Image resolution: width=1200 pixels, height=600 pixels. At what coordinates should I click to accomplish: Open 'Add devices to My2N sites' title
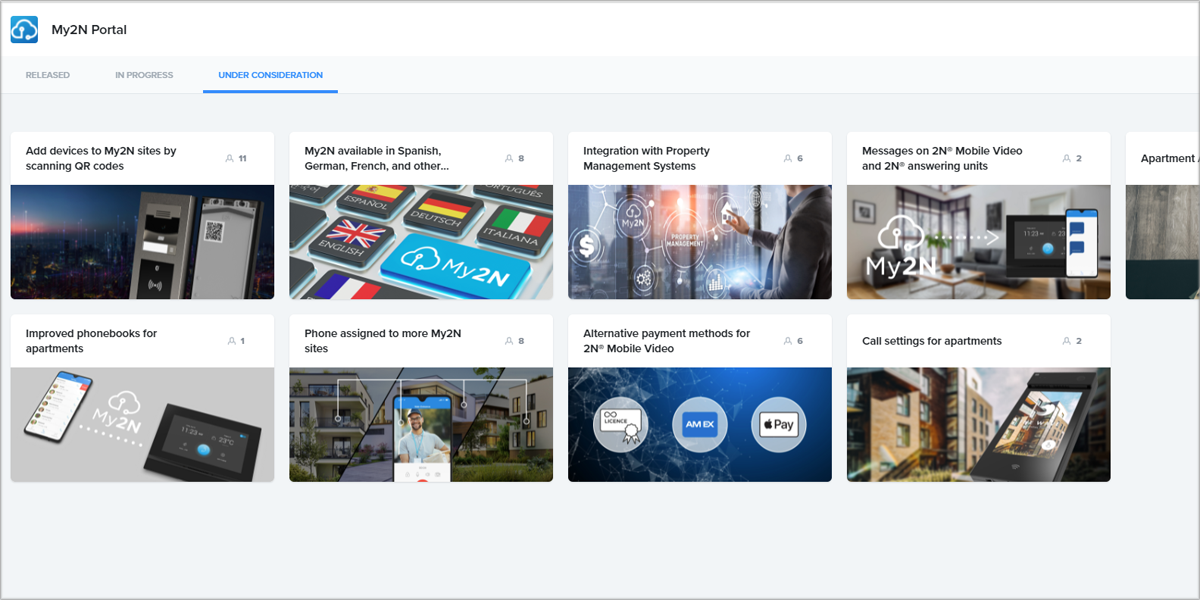[x=101, y=158]
